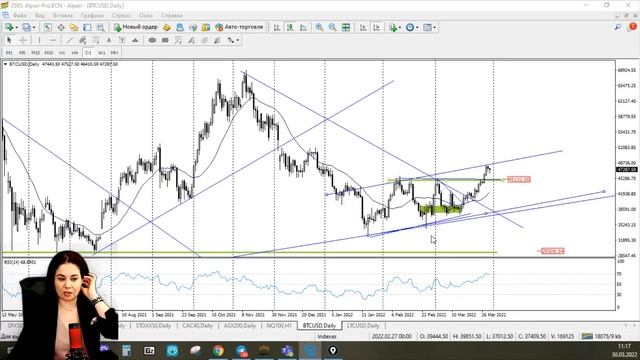Switch timeframe to M30
Image resolution: width=640 pixels, height=360 pixels.
(x=49, y=53)
